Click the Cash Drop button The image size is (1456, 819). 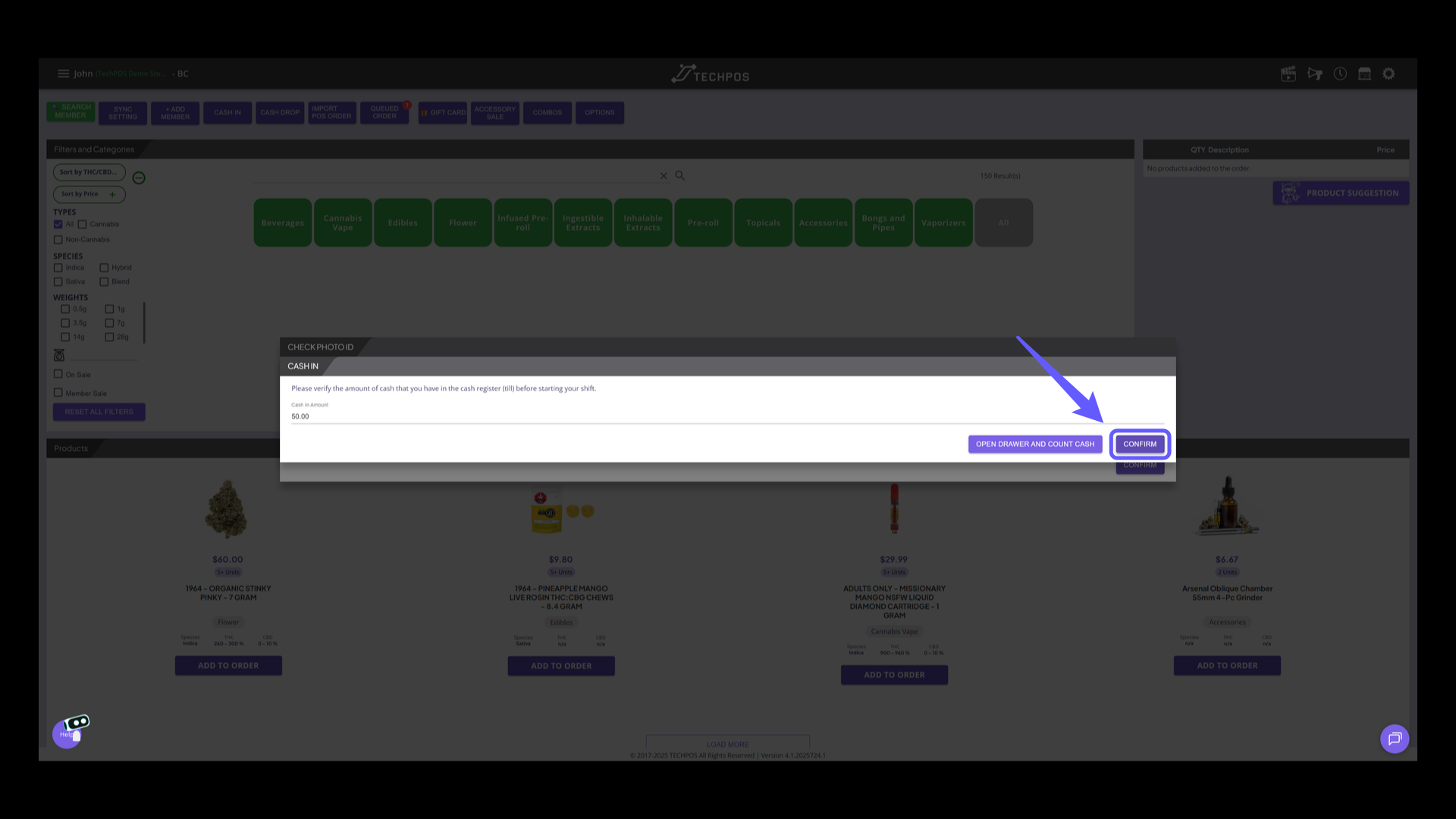280,113
